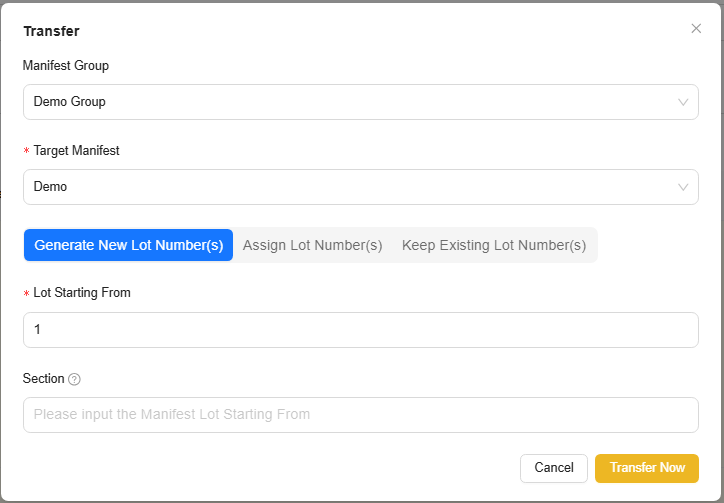Choose Keep Existing Lot Number(s) option

[494, 245]
